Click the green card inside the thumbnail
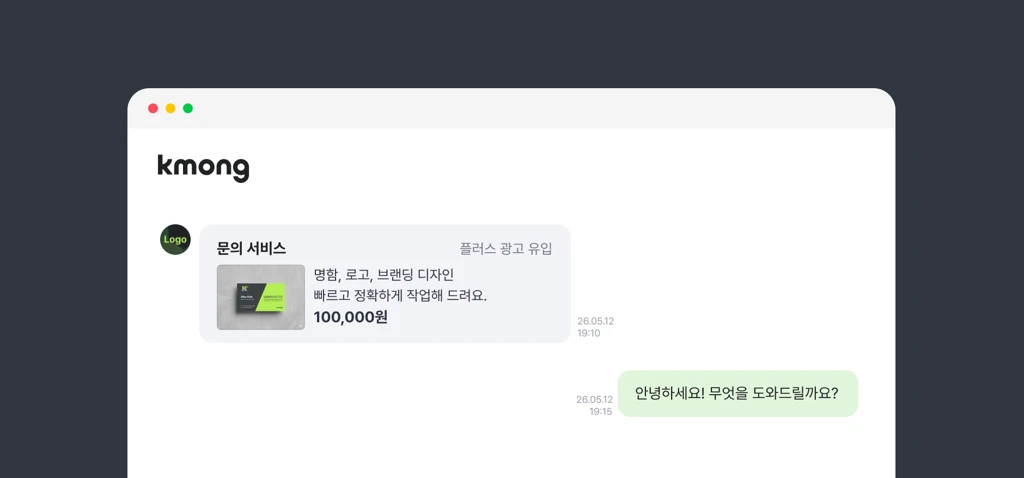Viewport: 1024px width, 478px height. point(274,300)
